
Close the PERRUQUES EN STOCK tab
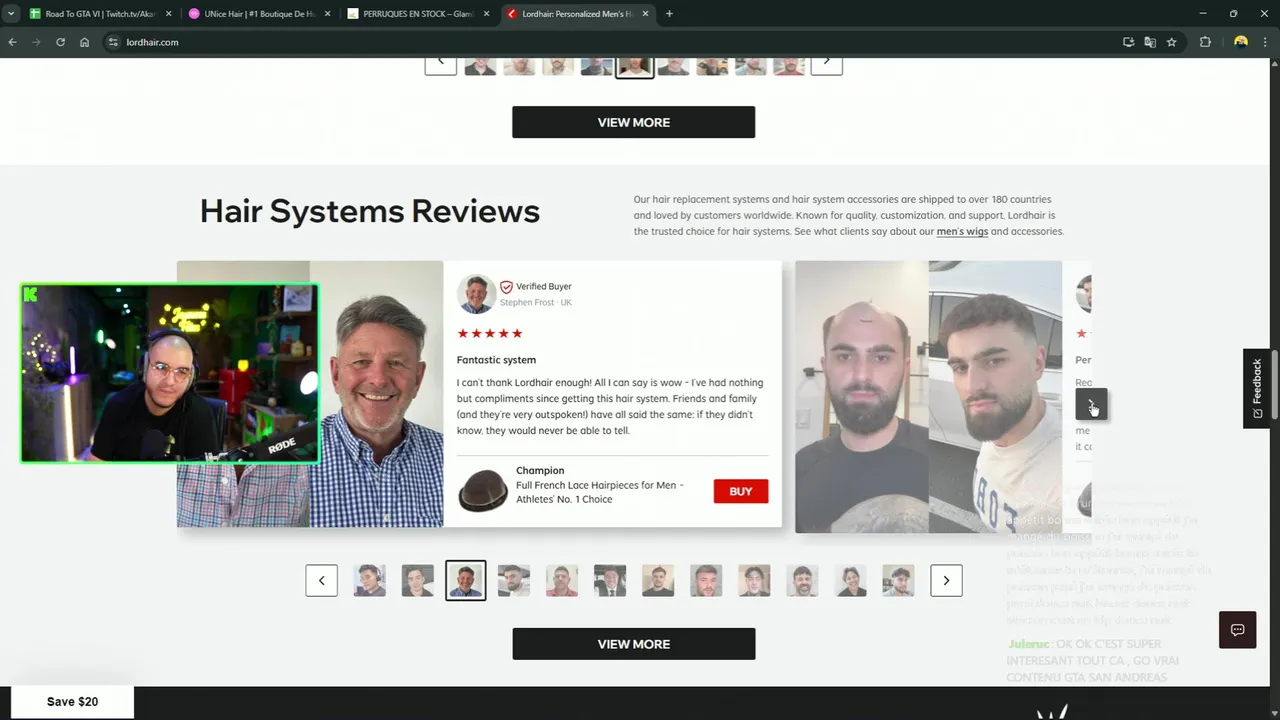(x=485, y=14)
